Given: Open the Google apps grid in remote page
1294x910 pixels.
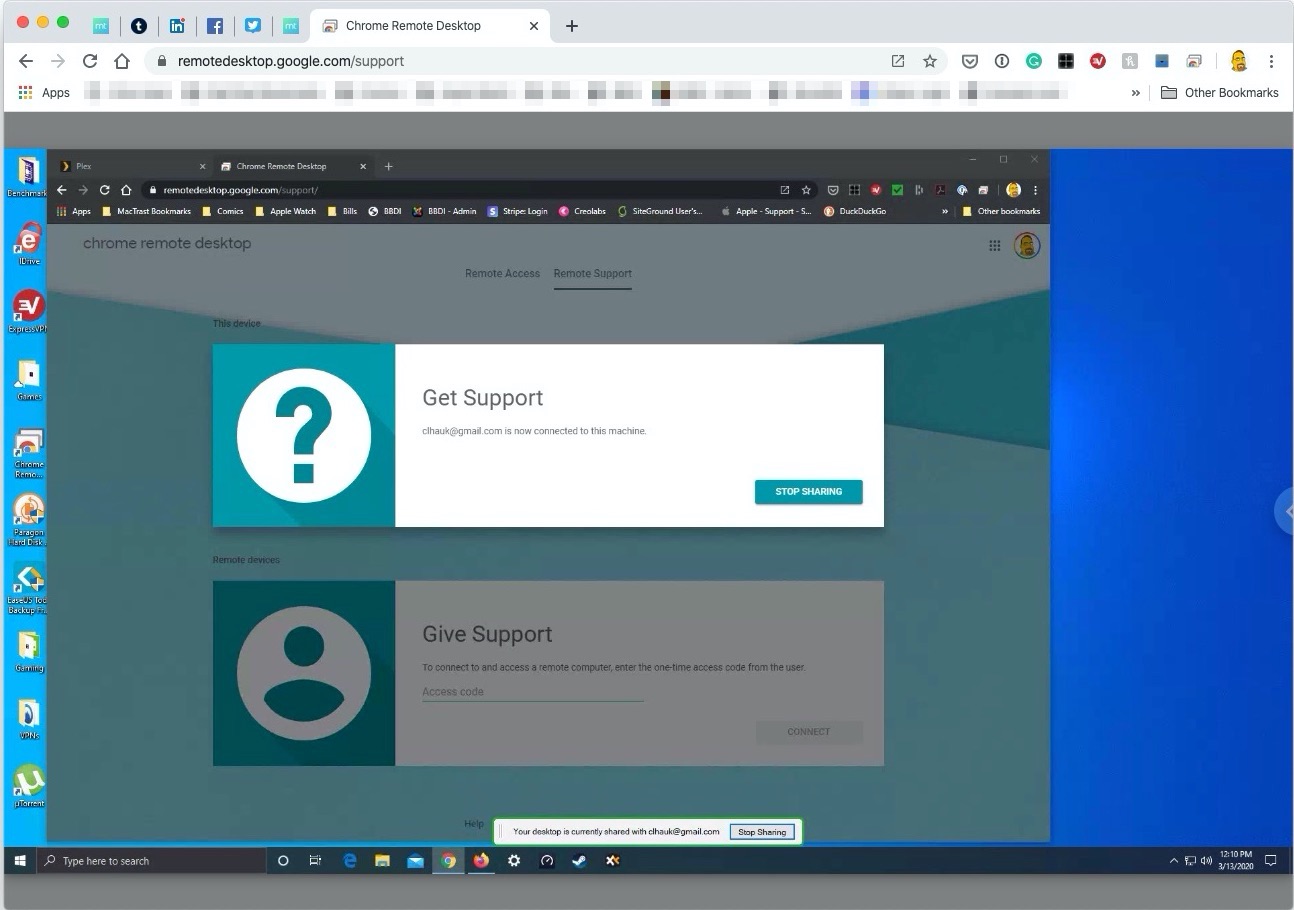Looking at the screenshot, I should [x=995, y=245].
